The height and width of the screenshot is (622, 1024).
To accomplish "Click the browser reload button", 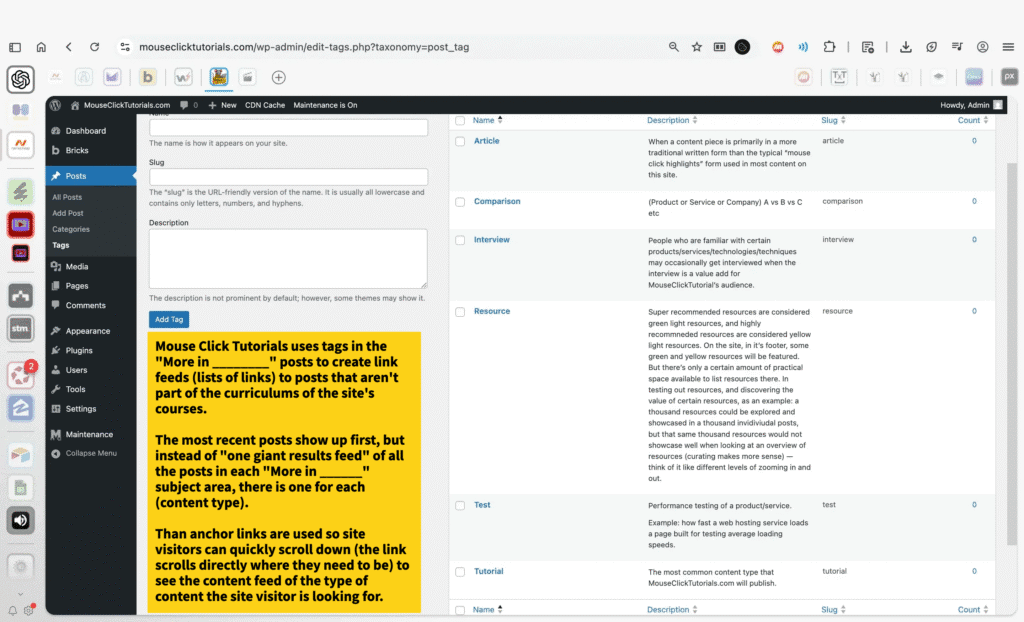I will [x=94, y=47].
